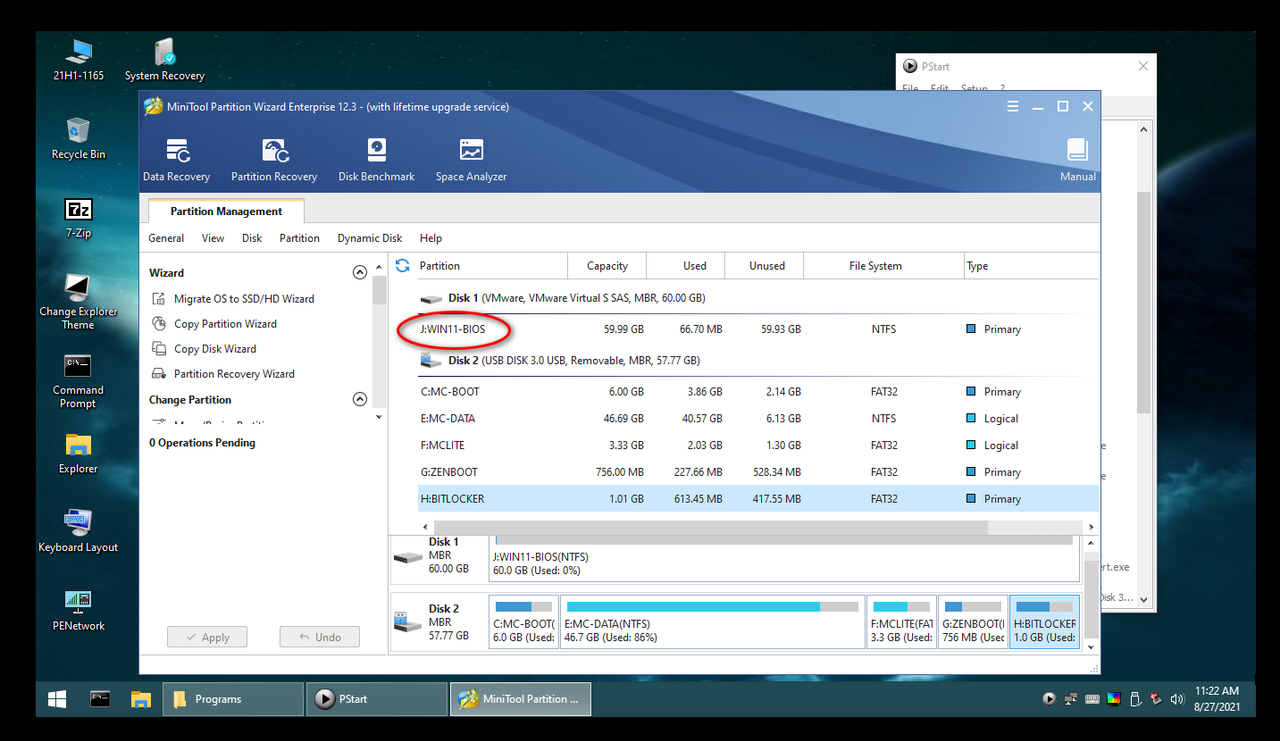Start Migrate OS to SSD/HD Wizard
1280x741 pixels.
point(244,299)
